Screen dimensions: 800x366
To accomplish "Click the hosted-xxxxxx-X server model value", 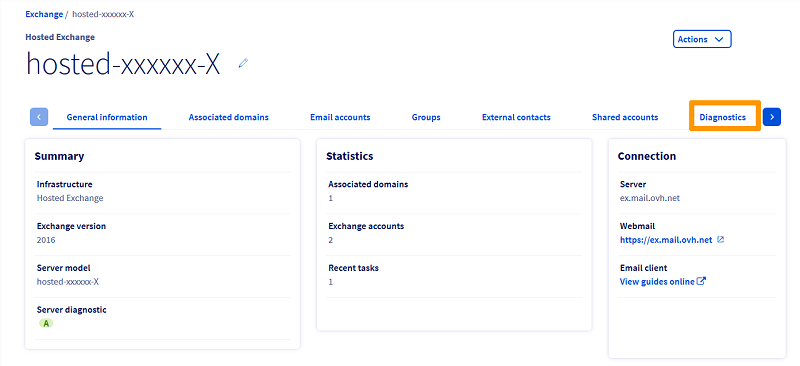I will tap(68, 282).
